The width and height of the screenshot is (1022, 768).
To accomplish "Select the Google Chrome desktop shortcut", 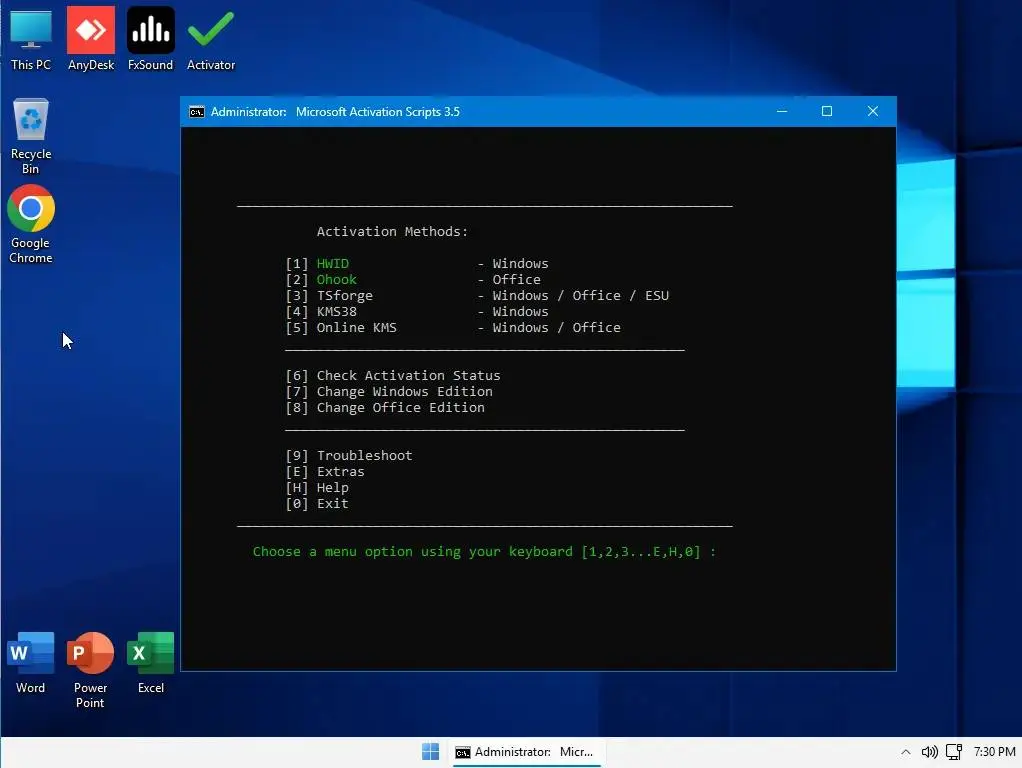I will point(31,224).
